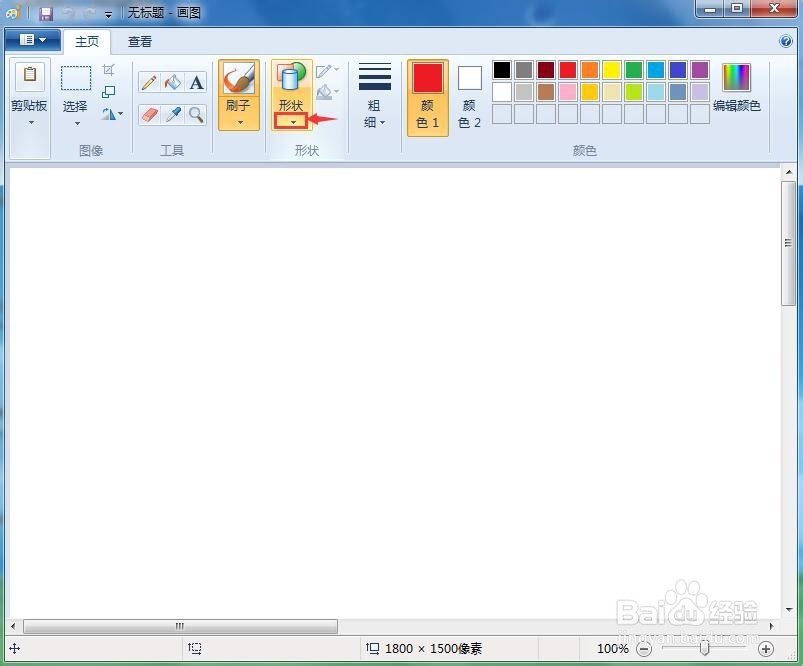This screenshot has height=666, width=803.
Task: Select the Eraser tool
Action: pyautogui.click(x=149, y=115)
